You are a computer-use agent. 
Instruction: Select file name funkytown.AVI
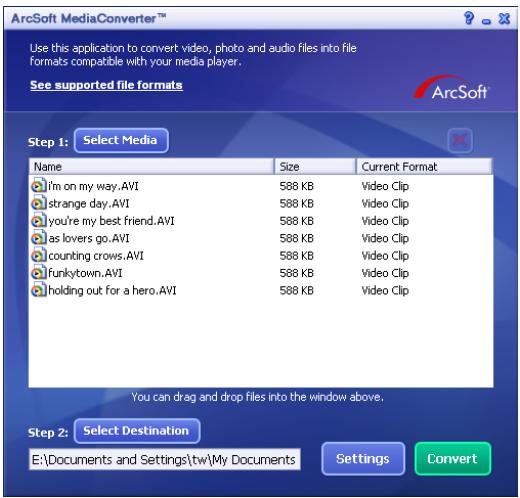pos(85,273)
